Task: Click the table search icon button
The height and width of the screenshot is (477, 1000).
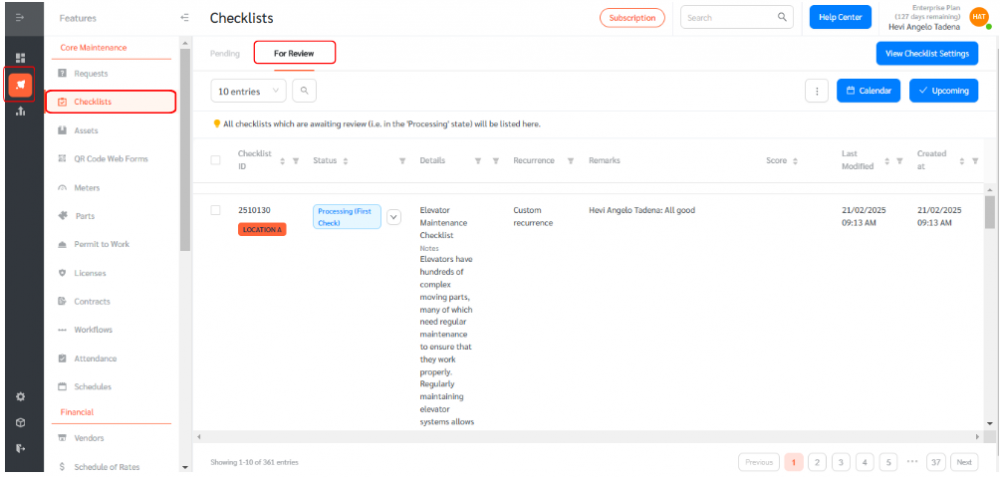Action: pos(304,91)
